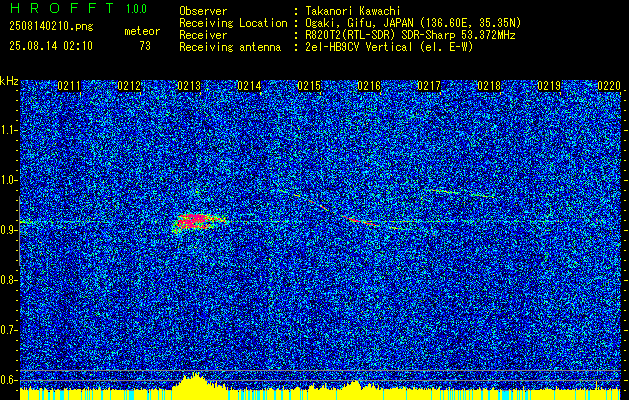
Task: Click the meteor count 73
Action: pyautogui.click(x=145, y=46)
